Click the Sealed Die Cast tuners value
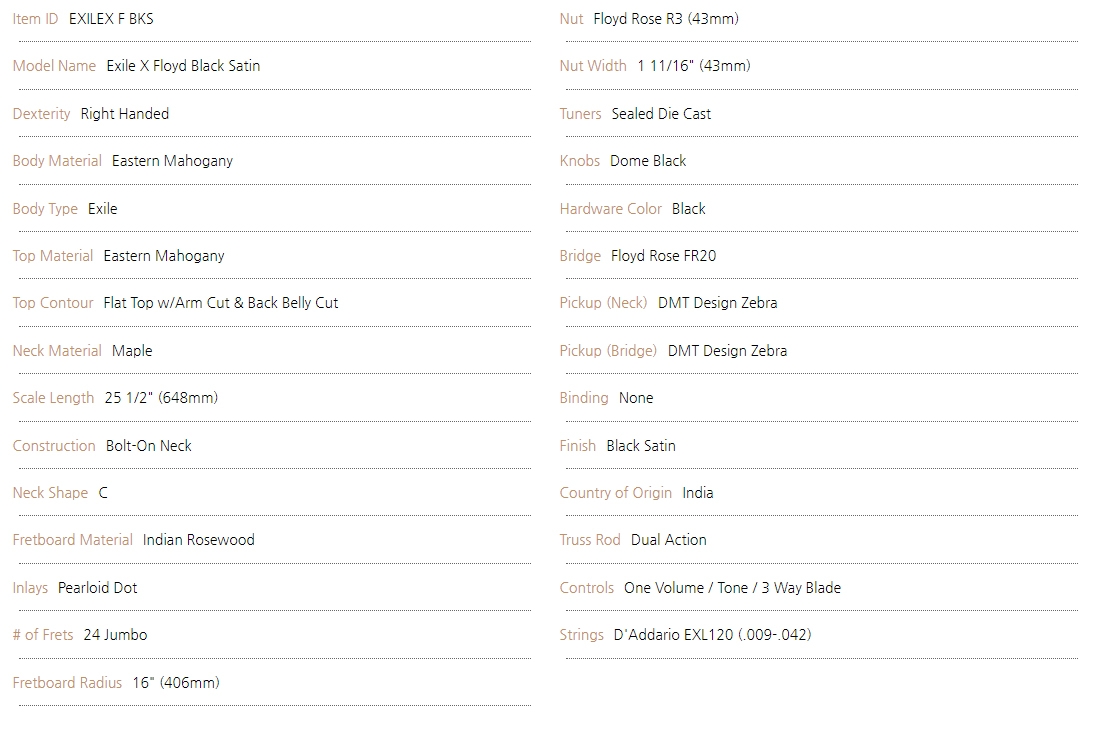The width and height of the screenshot is (1106, 731). pyautogui.click(x=661, y=114)
